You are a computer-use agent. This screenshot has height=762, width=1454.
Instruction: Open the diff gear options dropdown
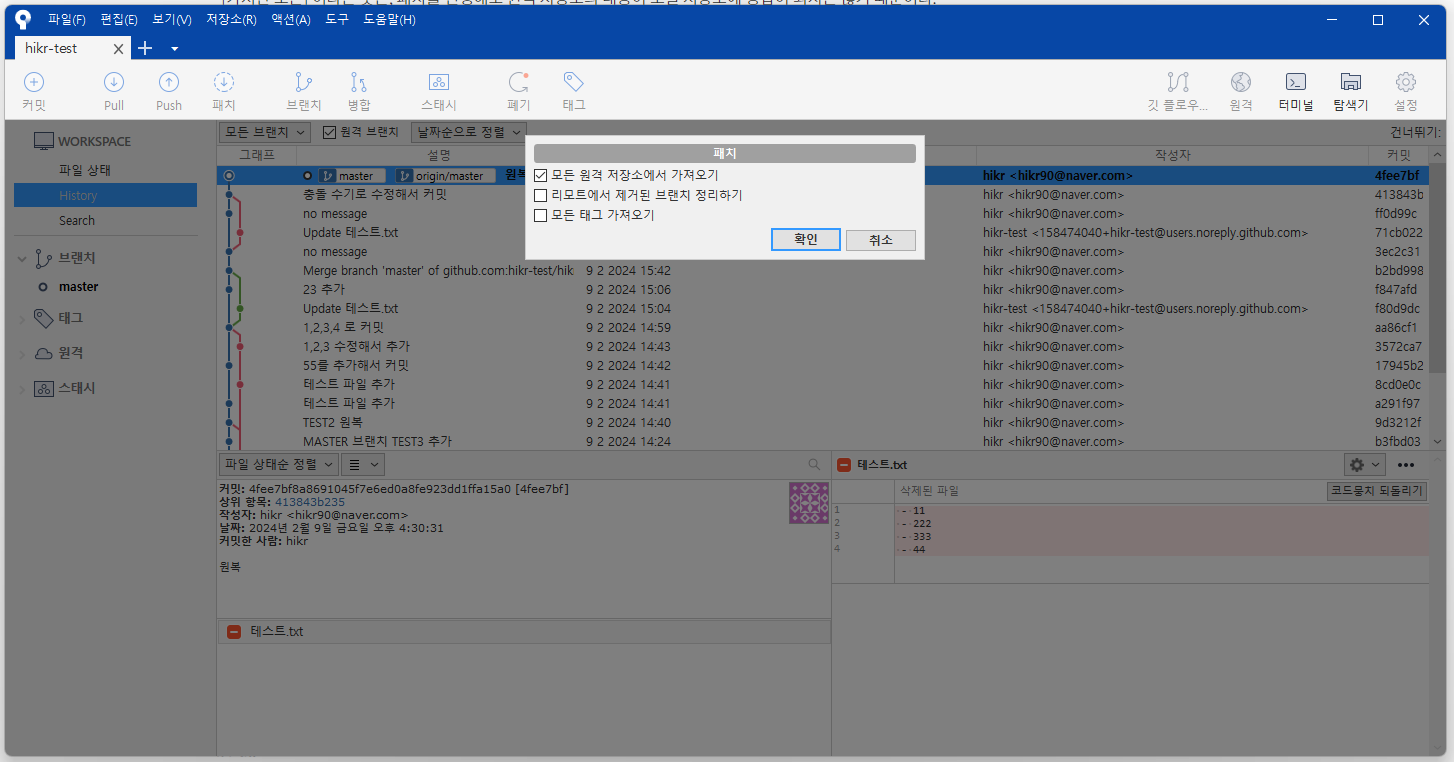point(1364,465)
